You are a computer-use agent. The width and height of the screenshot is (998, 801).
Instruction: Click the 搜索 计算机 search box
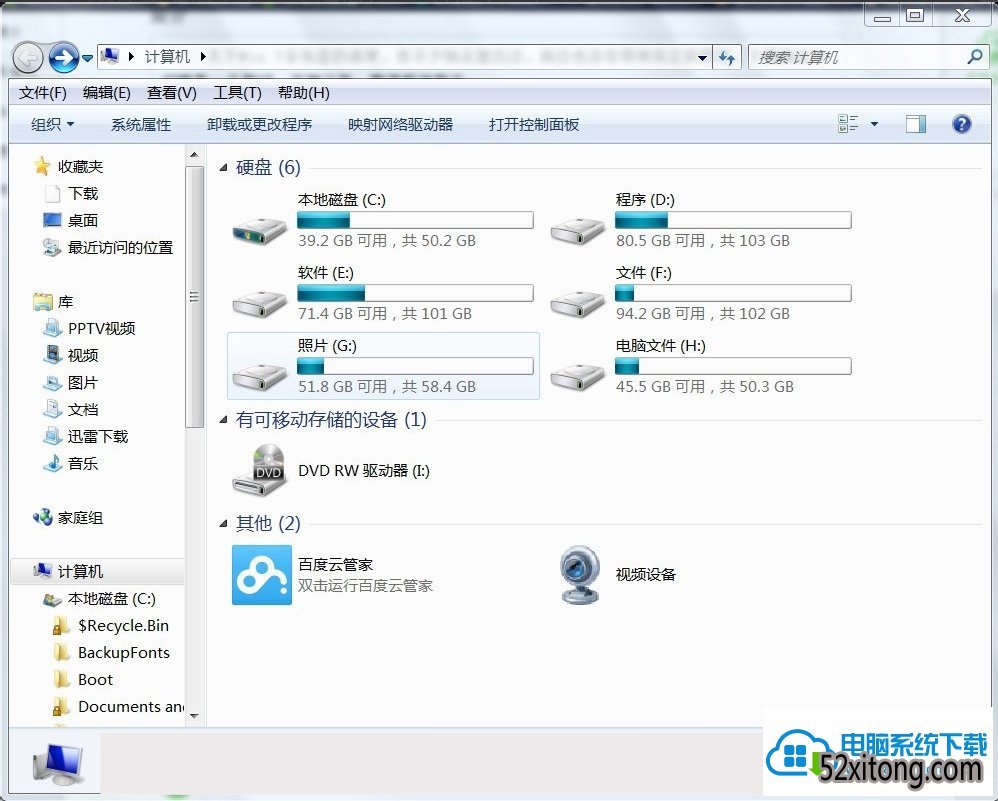tap(858, 58)
